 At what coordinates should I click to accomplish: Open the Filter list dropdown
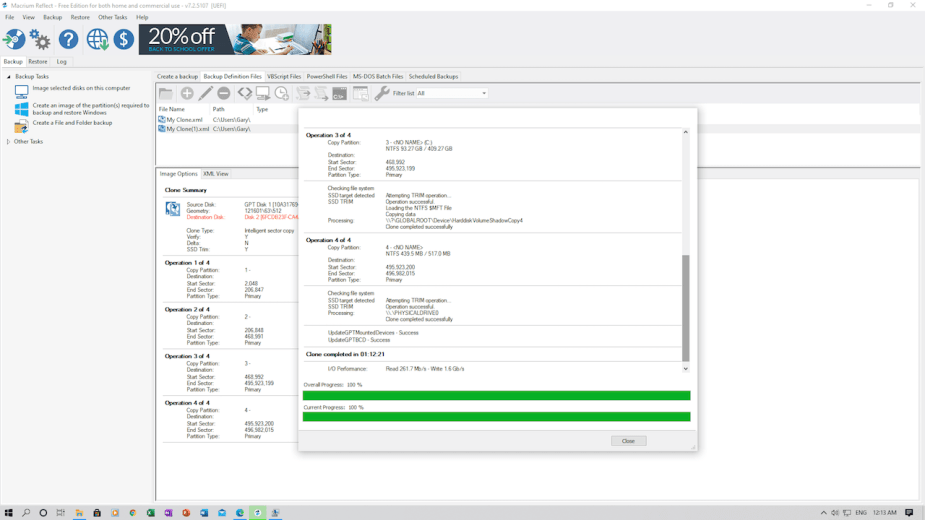click(x=452, y=93)
